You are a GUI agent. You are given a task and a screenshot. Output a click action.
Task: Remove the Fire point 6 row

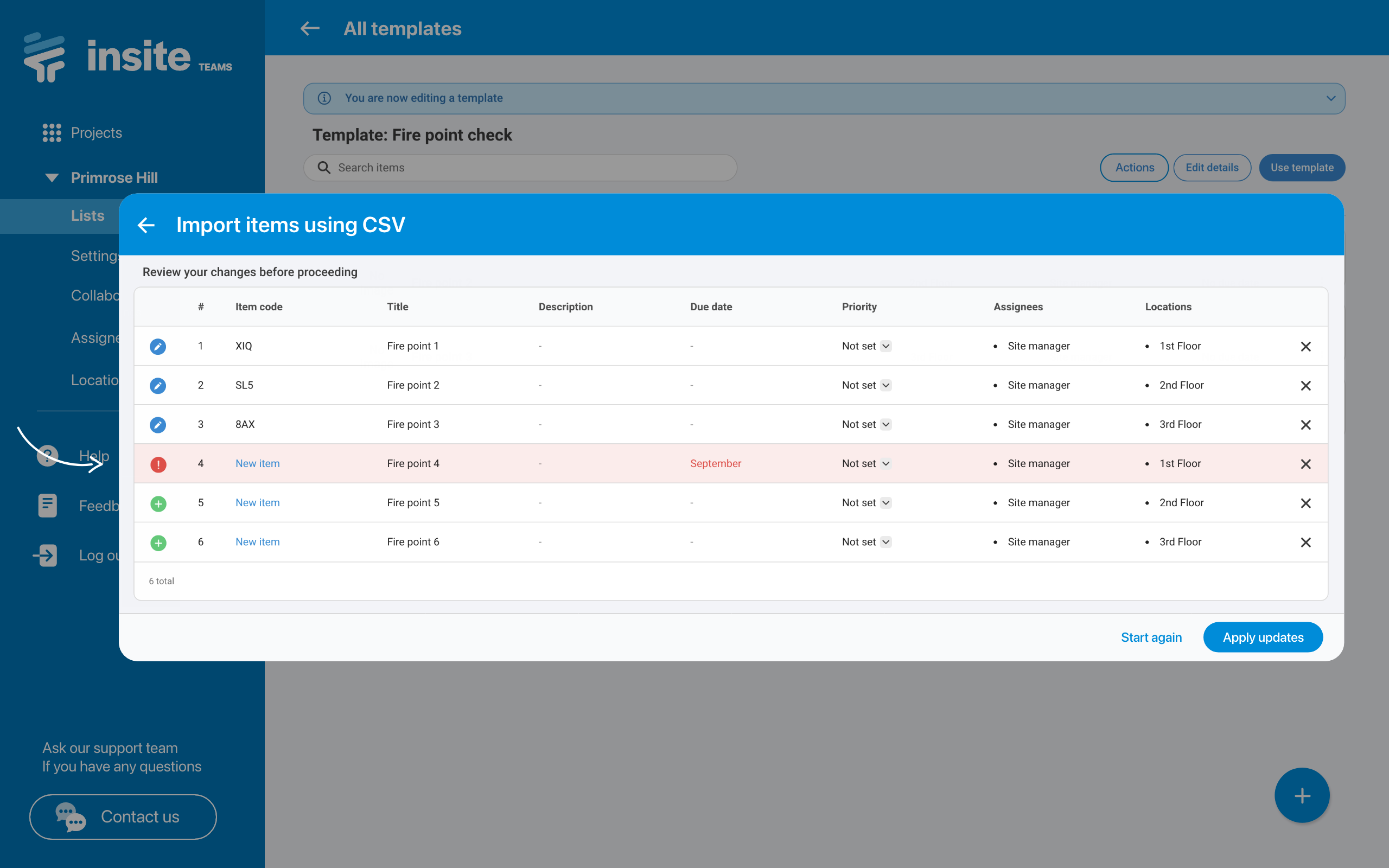pyautogui.click(x=1305, y=542)
